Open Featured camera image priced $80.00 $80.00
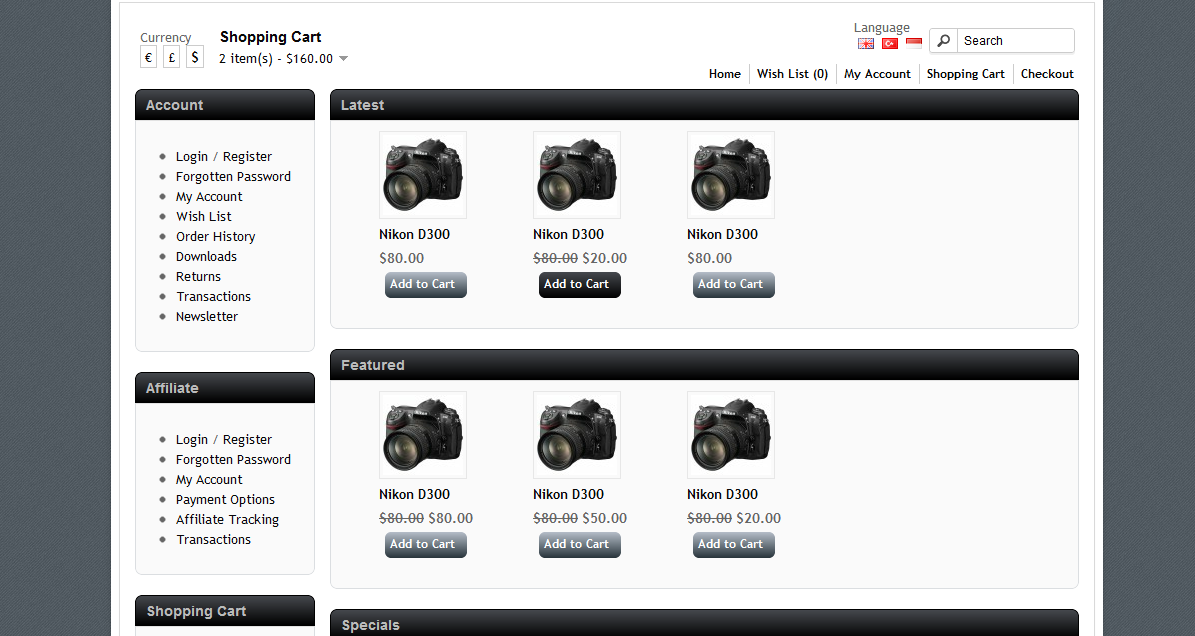This screenshot has height=636, width=1195. coord(423,435)
